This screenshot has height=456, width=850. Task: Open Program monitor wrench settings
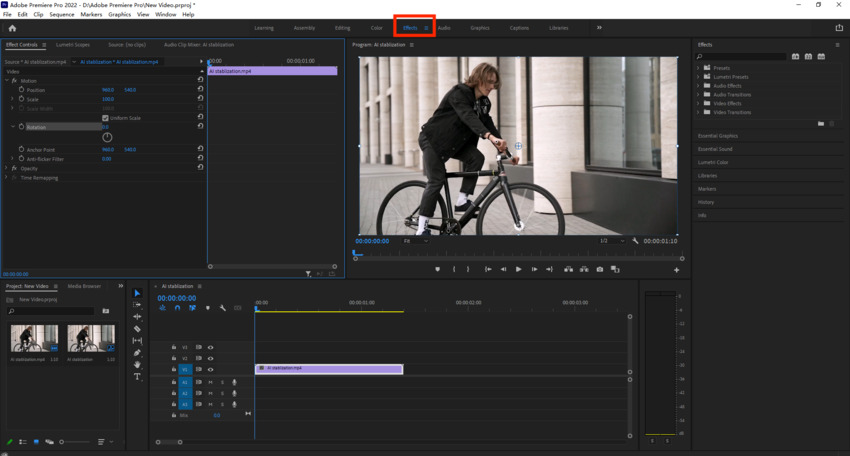coord(635,241)
